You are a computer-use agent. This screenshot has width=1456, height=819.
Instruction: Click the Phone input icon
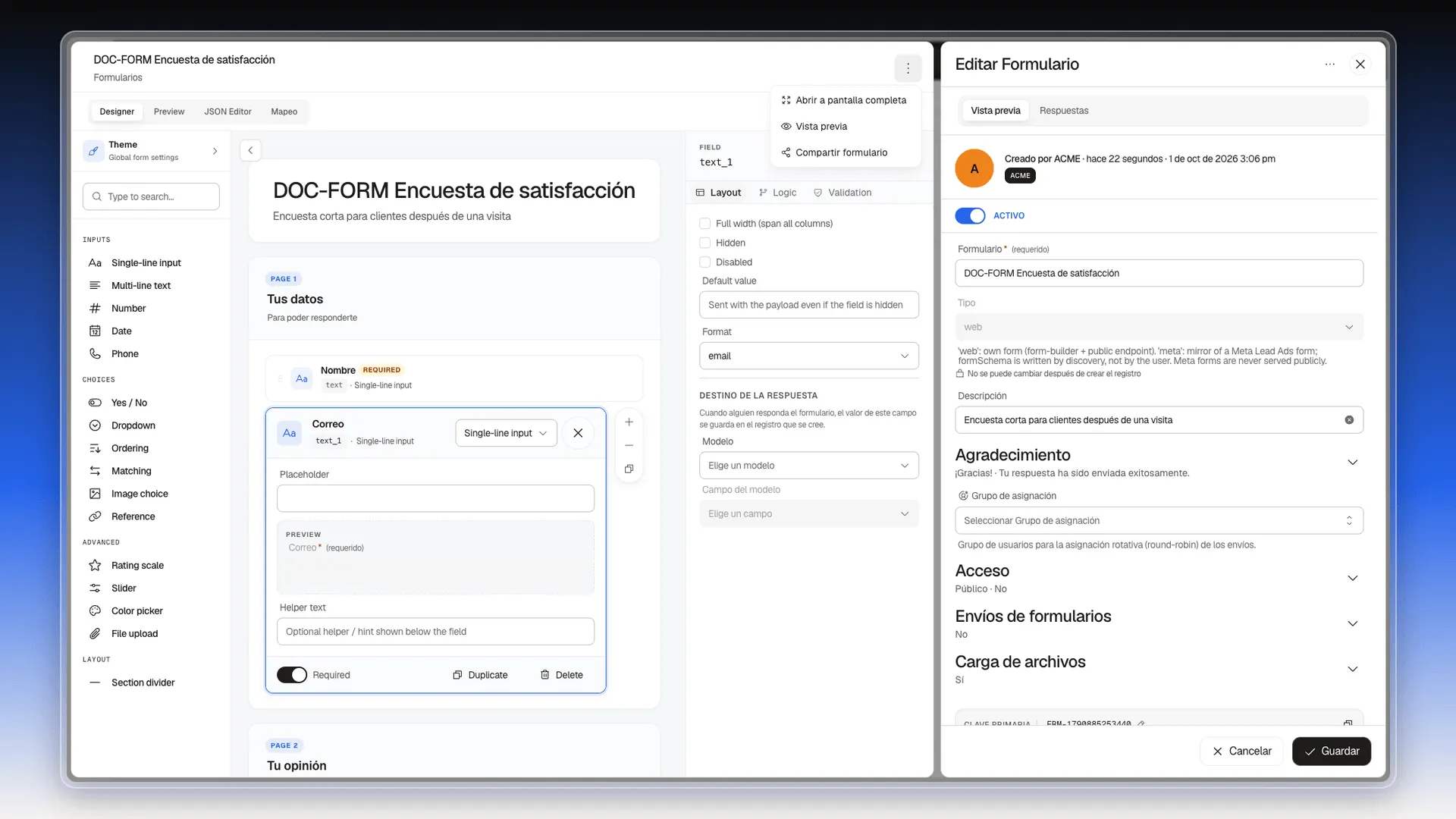[x=95, y=354]
